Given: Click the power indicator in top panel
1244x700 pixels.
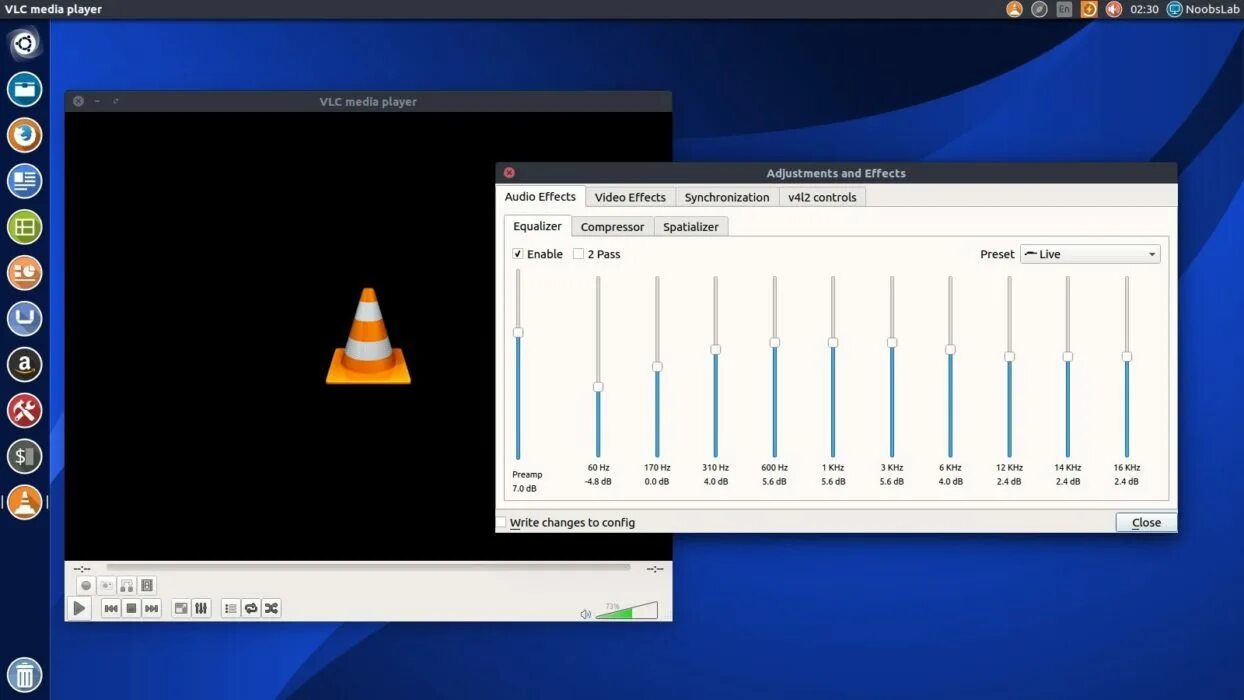Looking at the screenshot, I should coord(1089,9).
